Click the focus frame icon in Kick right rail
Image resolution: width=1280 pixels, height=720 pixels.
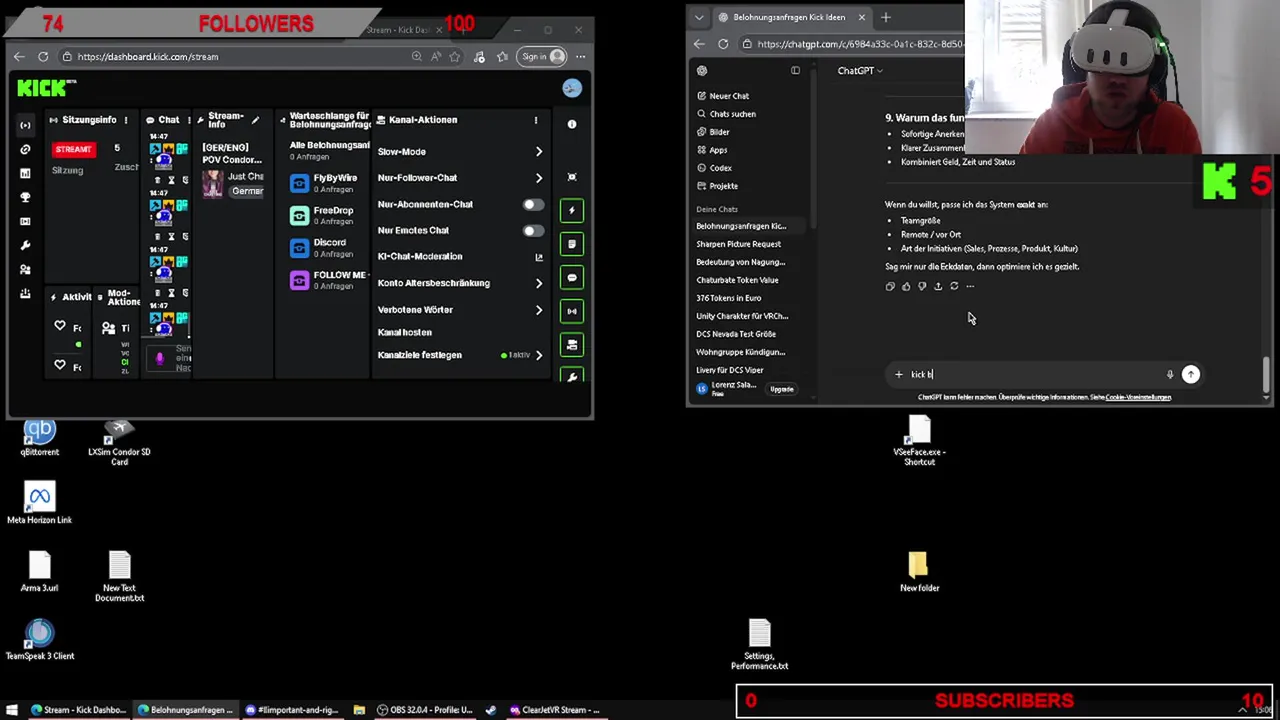[572, 177]
